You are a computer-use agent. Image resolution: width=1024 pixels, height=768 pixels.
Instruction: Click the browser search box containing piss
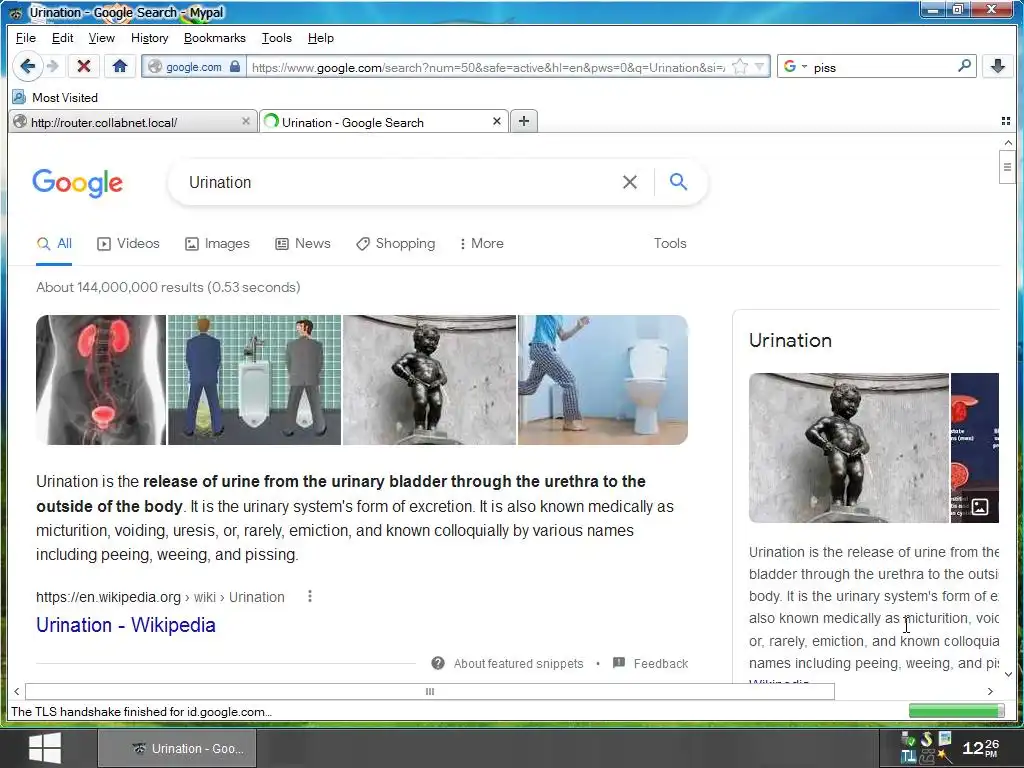click(882, 67)
